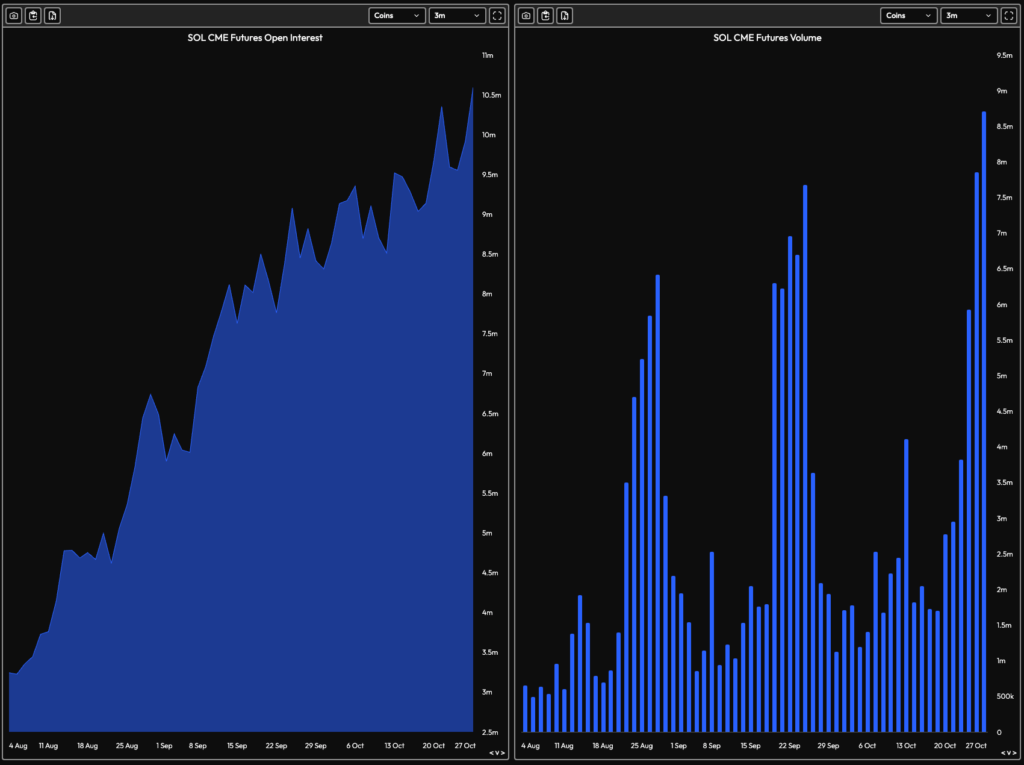The width and height of the screenshot is (1024, 765).
Task: Open the Coins dropdown on Futures Volume chart
Action: (908, 15)
